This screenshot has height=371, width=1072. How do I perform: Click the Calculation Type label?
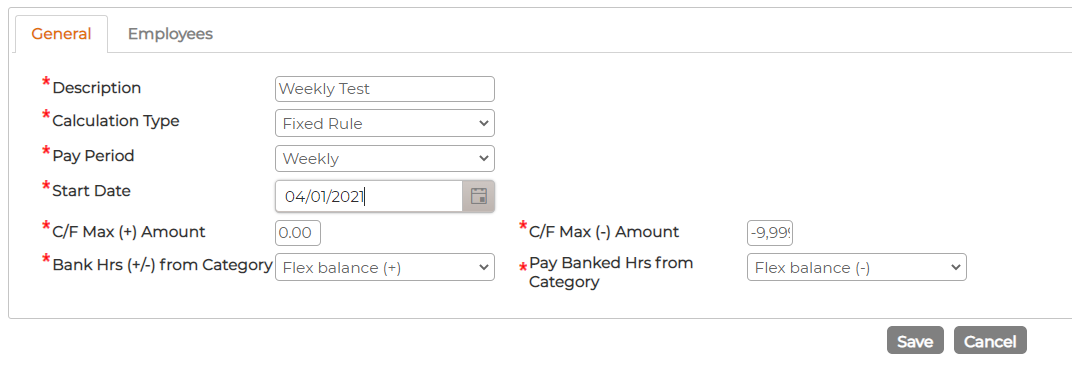coord(116,121)
